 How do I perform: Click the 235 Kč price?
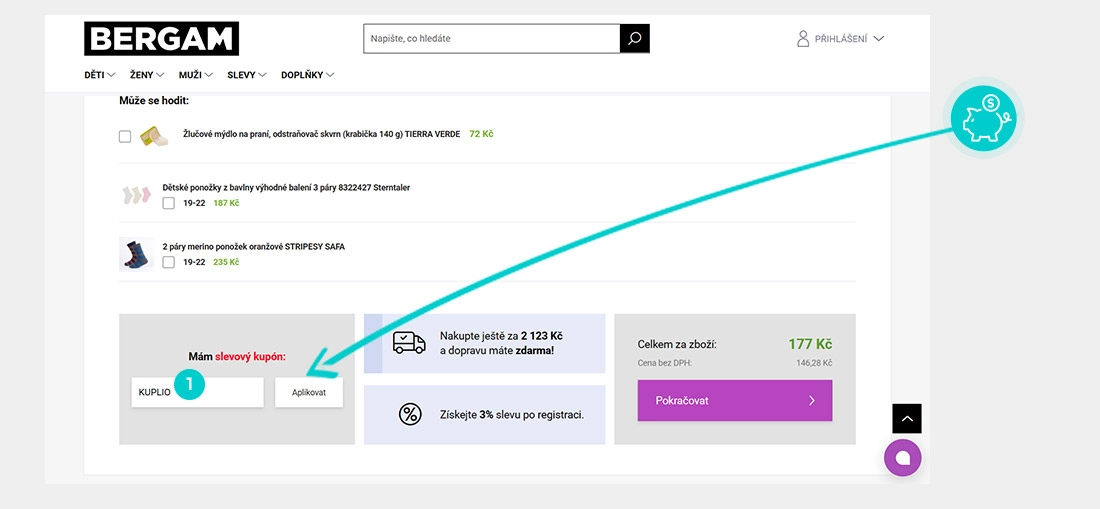(x=226, y=262)
